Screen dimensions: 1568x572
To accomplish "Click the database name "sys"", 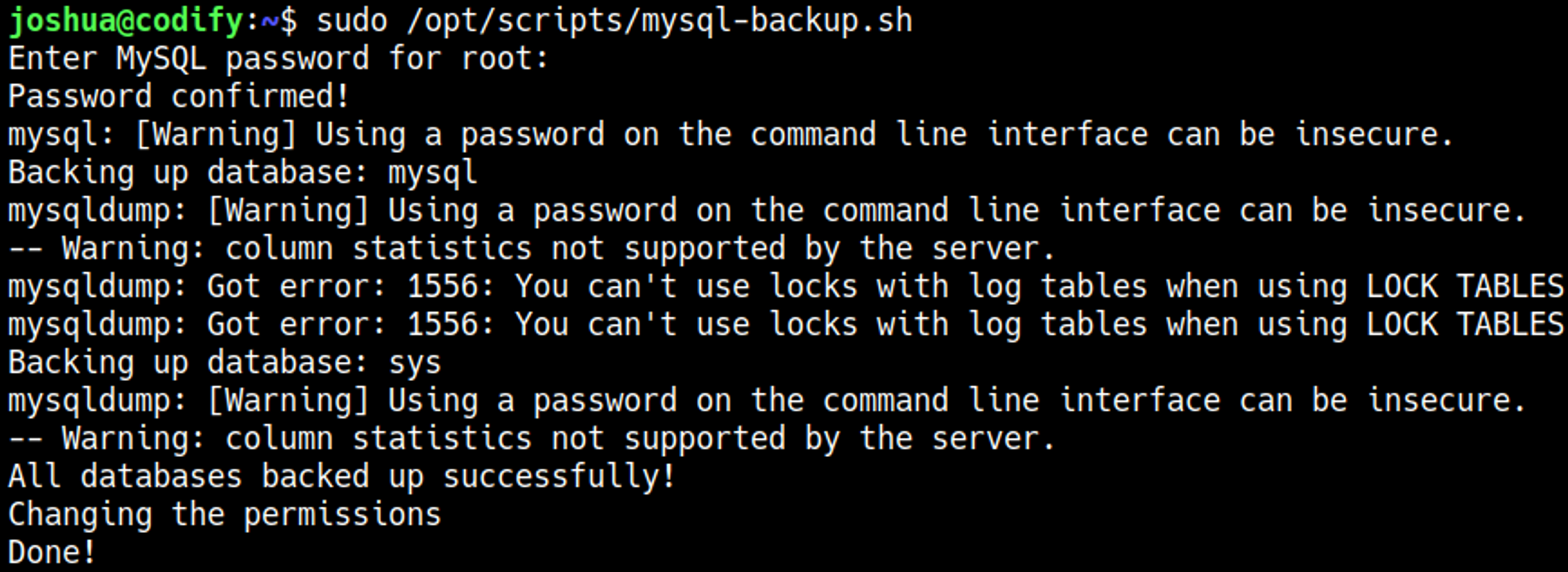I will click(x=415, y=364).
